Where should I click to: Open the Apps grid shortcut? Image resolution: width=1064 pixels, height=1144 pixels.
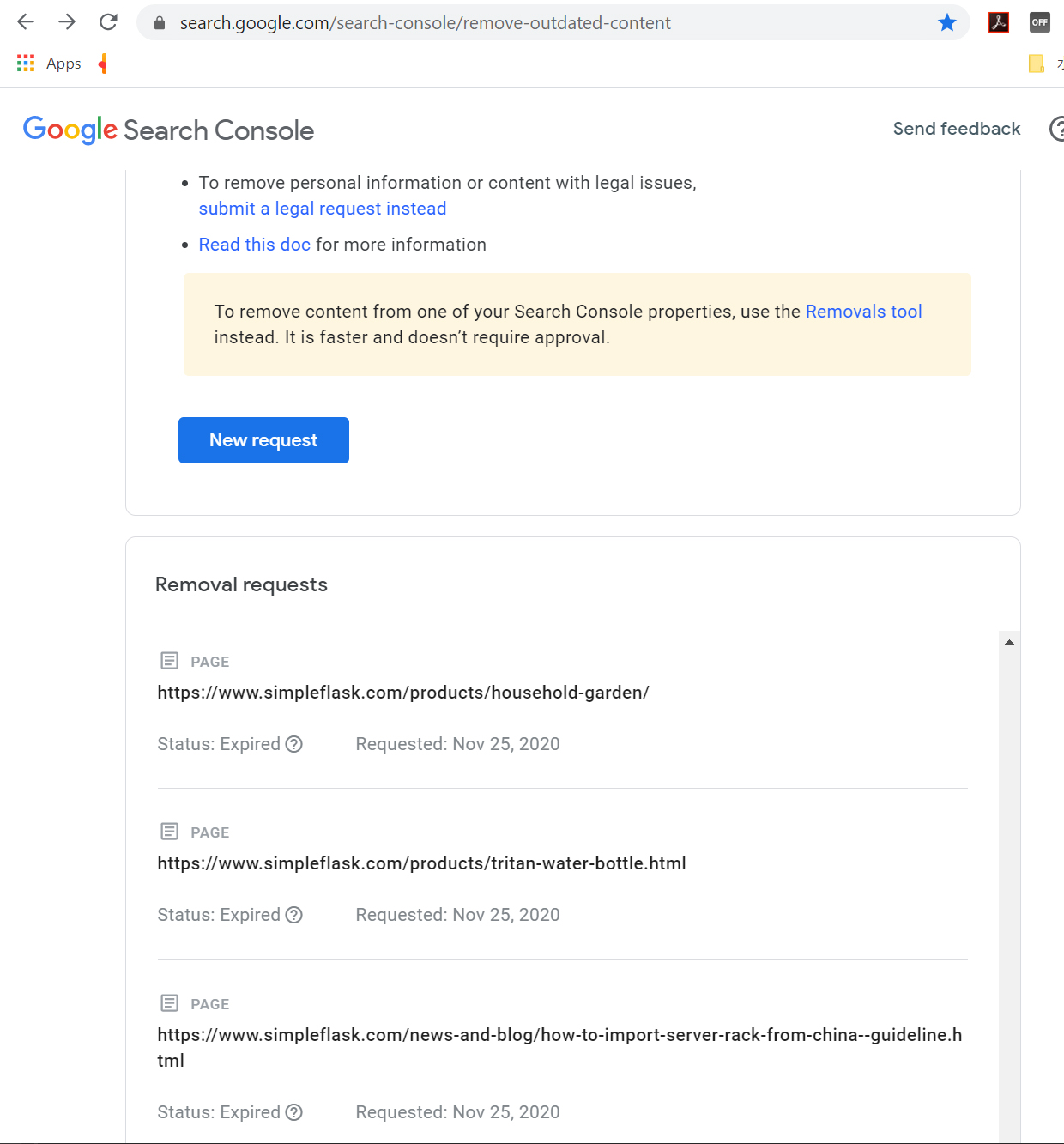point(49,64)
